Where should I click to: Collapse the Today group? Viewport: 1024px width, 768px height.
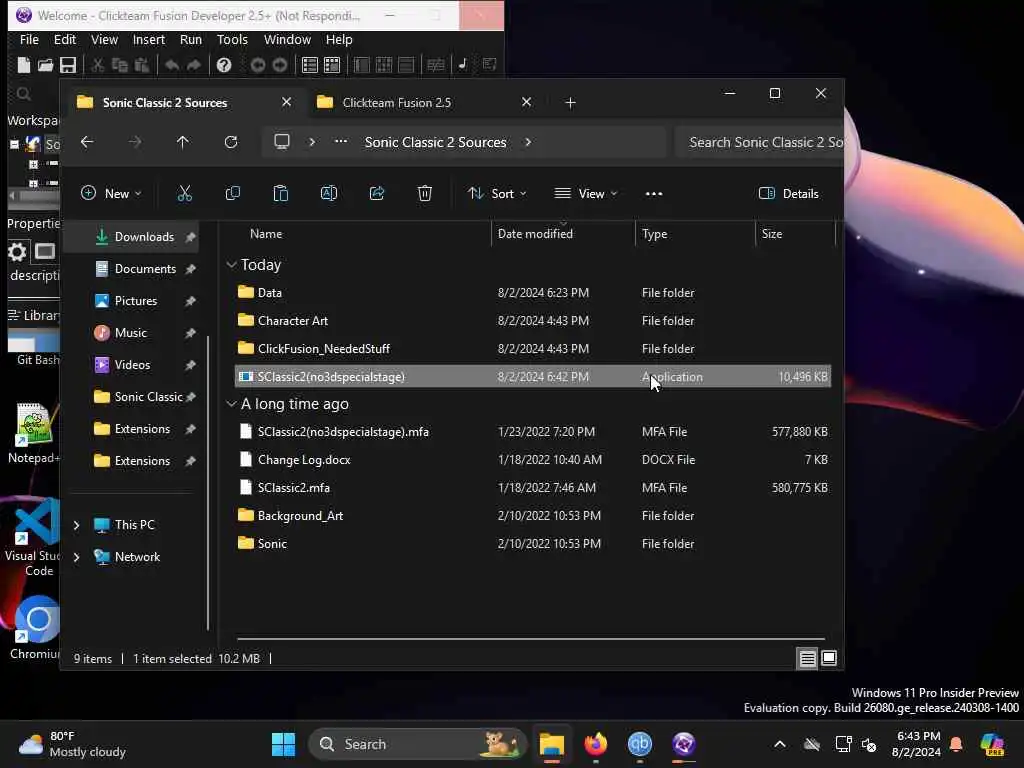(231, 264)
